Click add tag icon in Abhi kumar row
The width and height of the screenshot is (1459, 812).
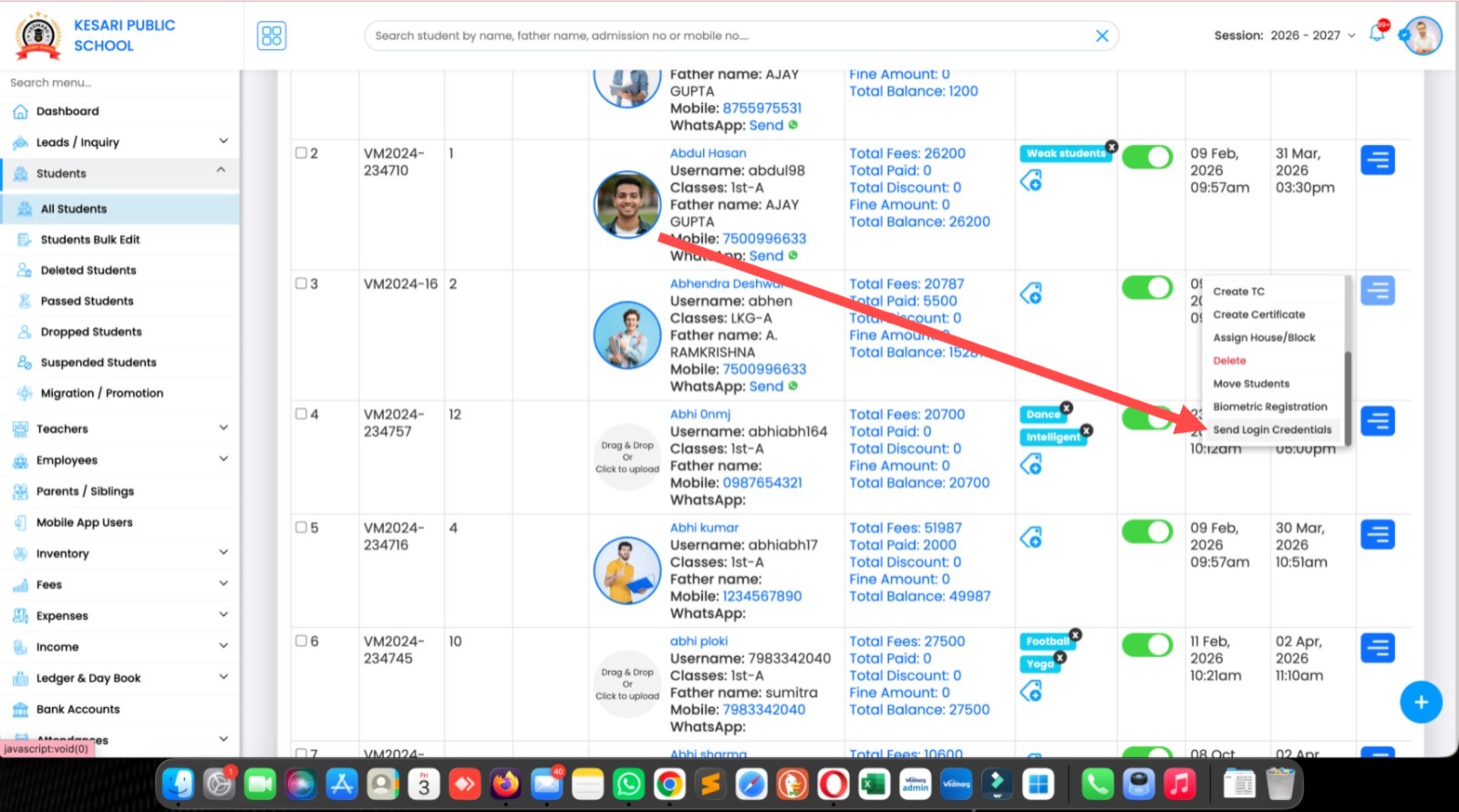(1030, 538)
